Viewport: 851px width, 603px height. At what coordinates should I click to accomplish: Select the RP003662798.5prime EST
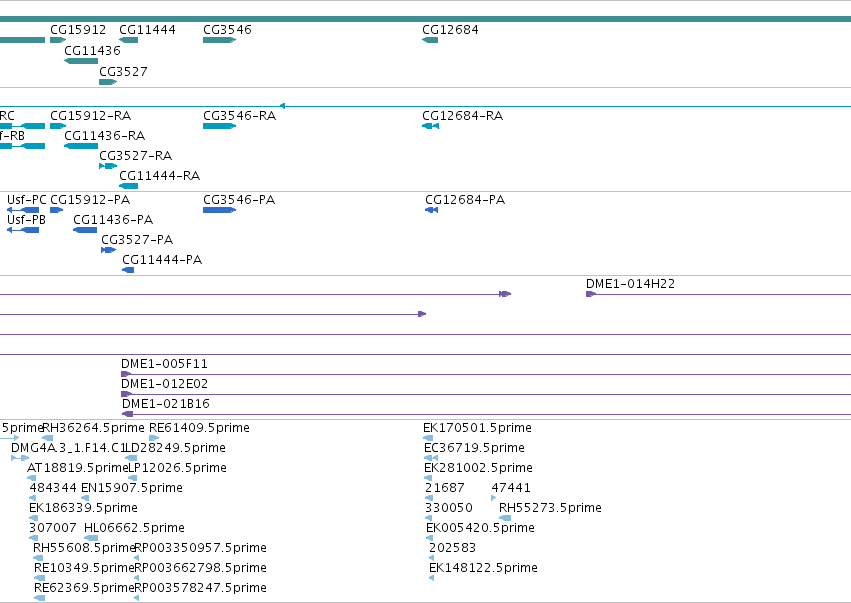(136, 578)
